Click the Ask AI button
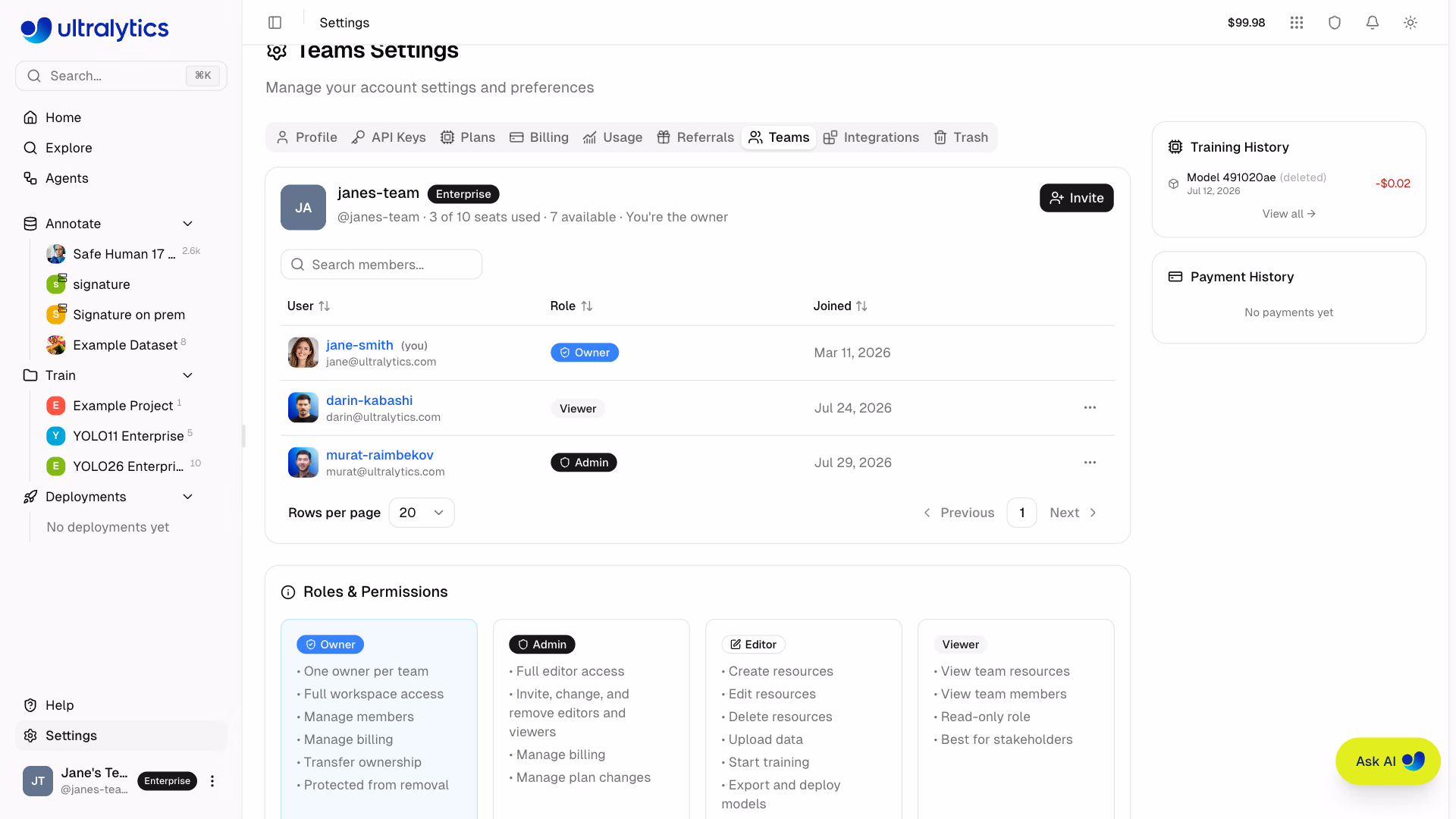This screenshot has height=819, width=1456. click(1388, 761)
